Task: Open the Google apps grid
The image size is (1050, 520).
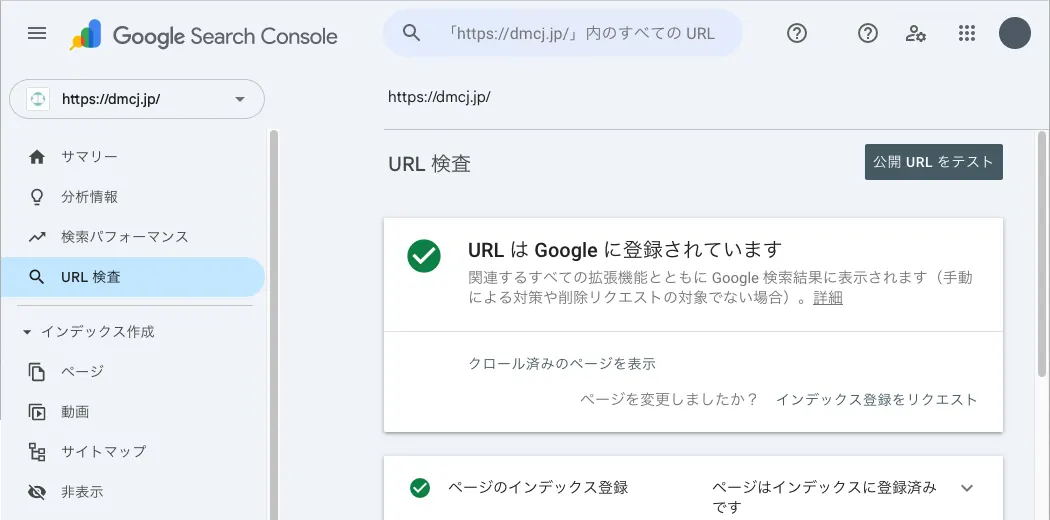Action: click(x=966, y=33)
